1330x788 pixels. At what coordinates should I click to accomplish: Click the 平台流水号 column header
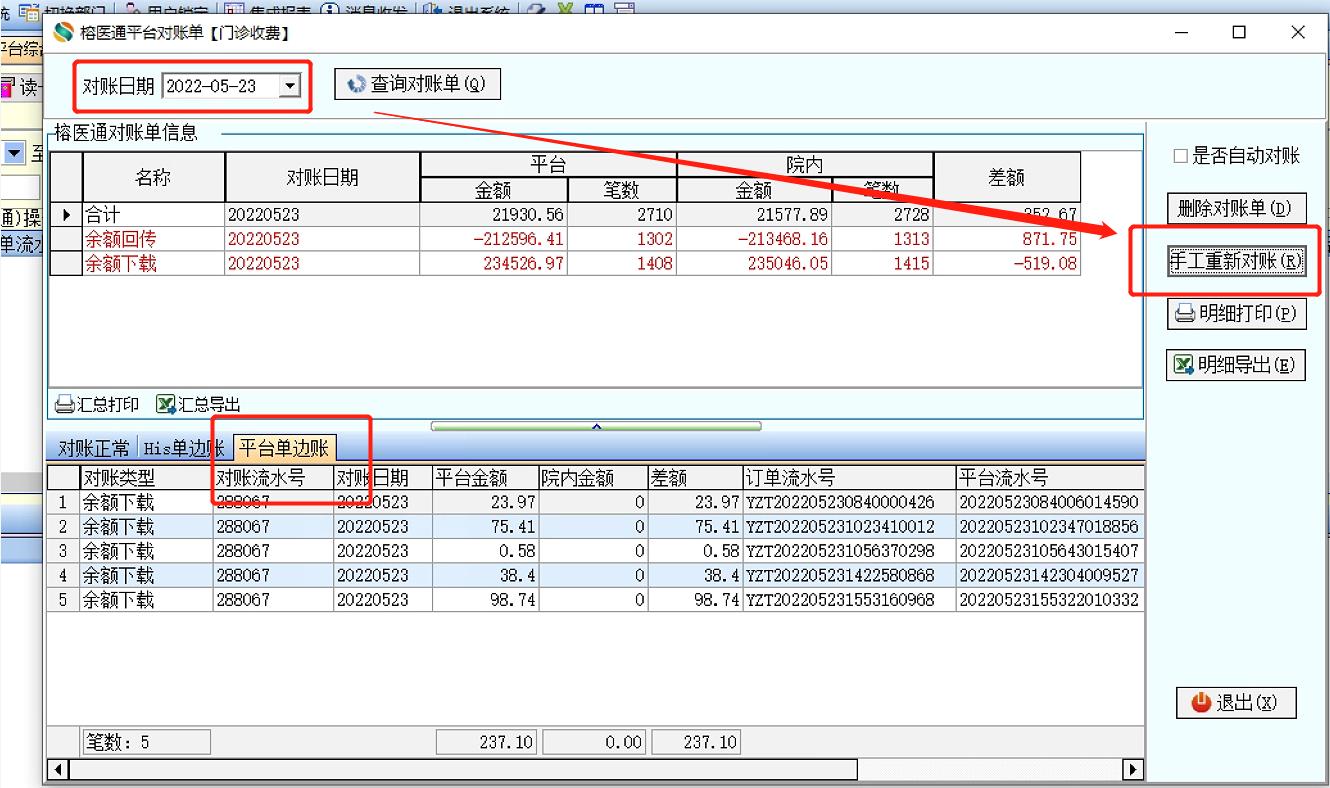(x=1049, y=478)
